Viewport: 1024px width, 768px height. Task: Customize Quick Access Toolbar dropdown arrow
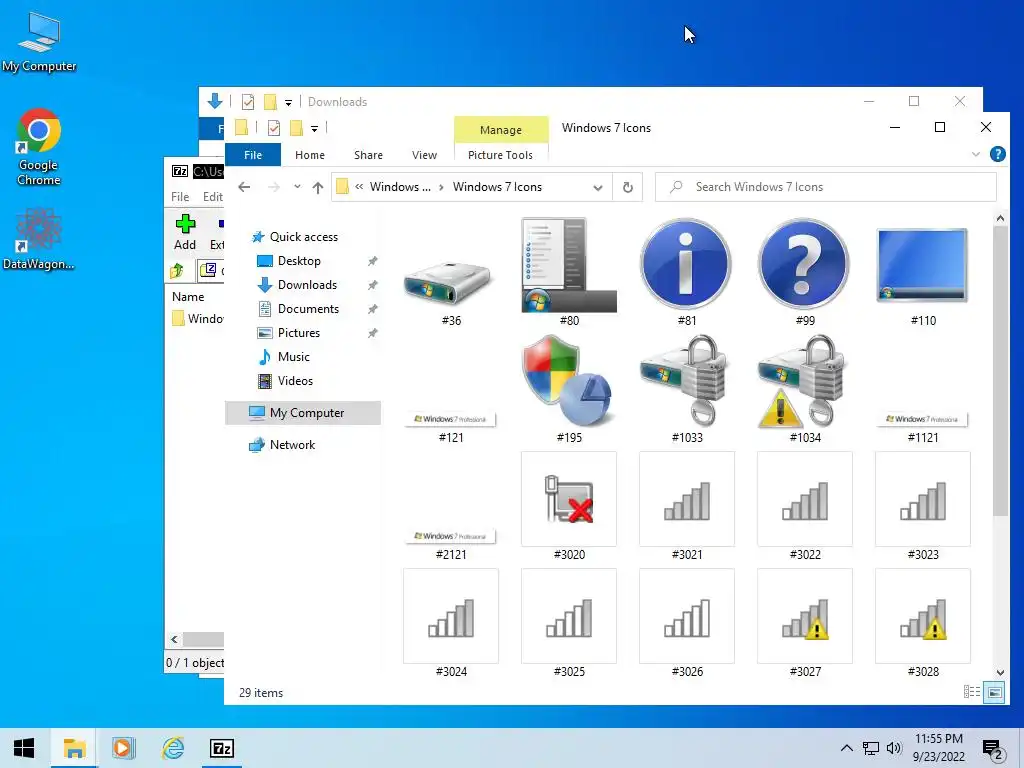(314, 129)
